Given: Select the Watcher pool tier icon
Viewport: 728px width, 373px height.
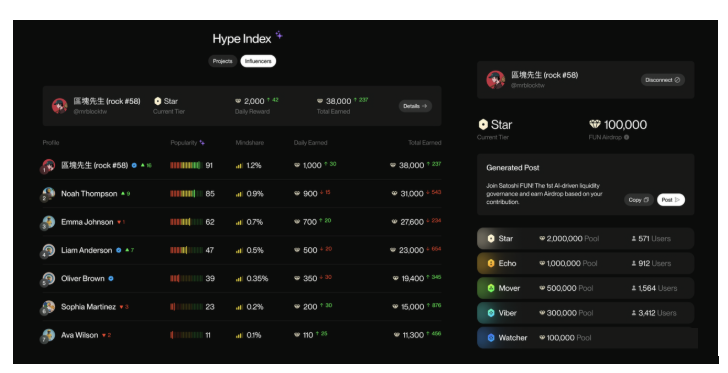Looking at the screenshot, I should (x=491, y=338).
